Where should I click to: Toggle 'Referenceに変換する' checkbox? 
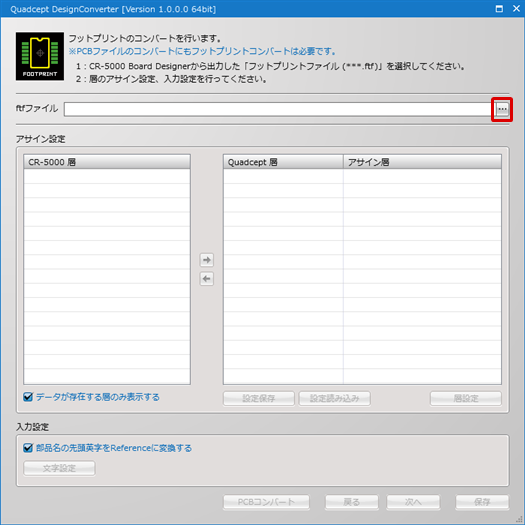(x=28, y=448)
